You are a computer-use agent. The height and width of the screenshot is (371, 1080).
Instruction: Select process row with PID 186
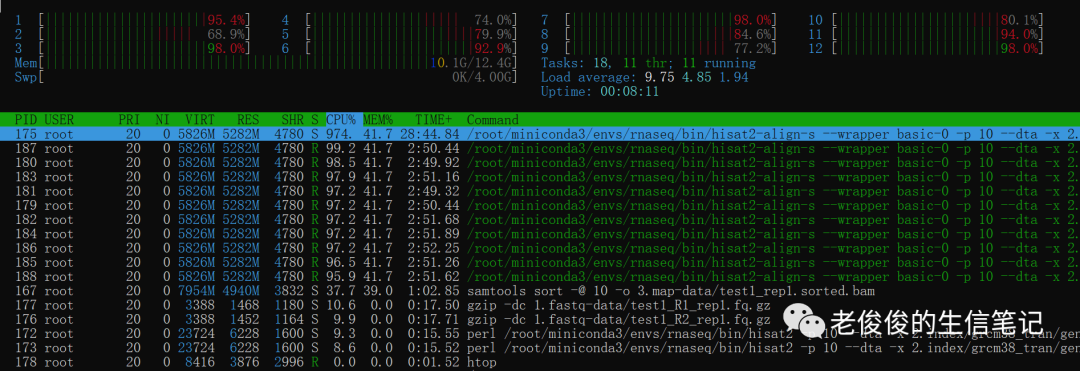(x=540, y=248)
